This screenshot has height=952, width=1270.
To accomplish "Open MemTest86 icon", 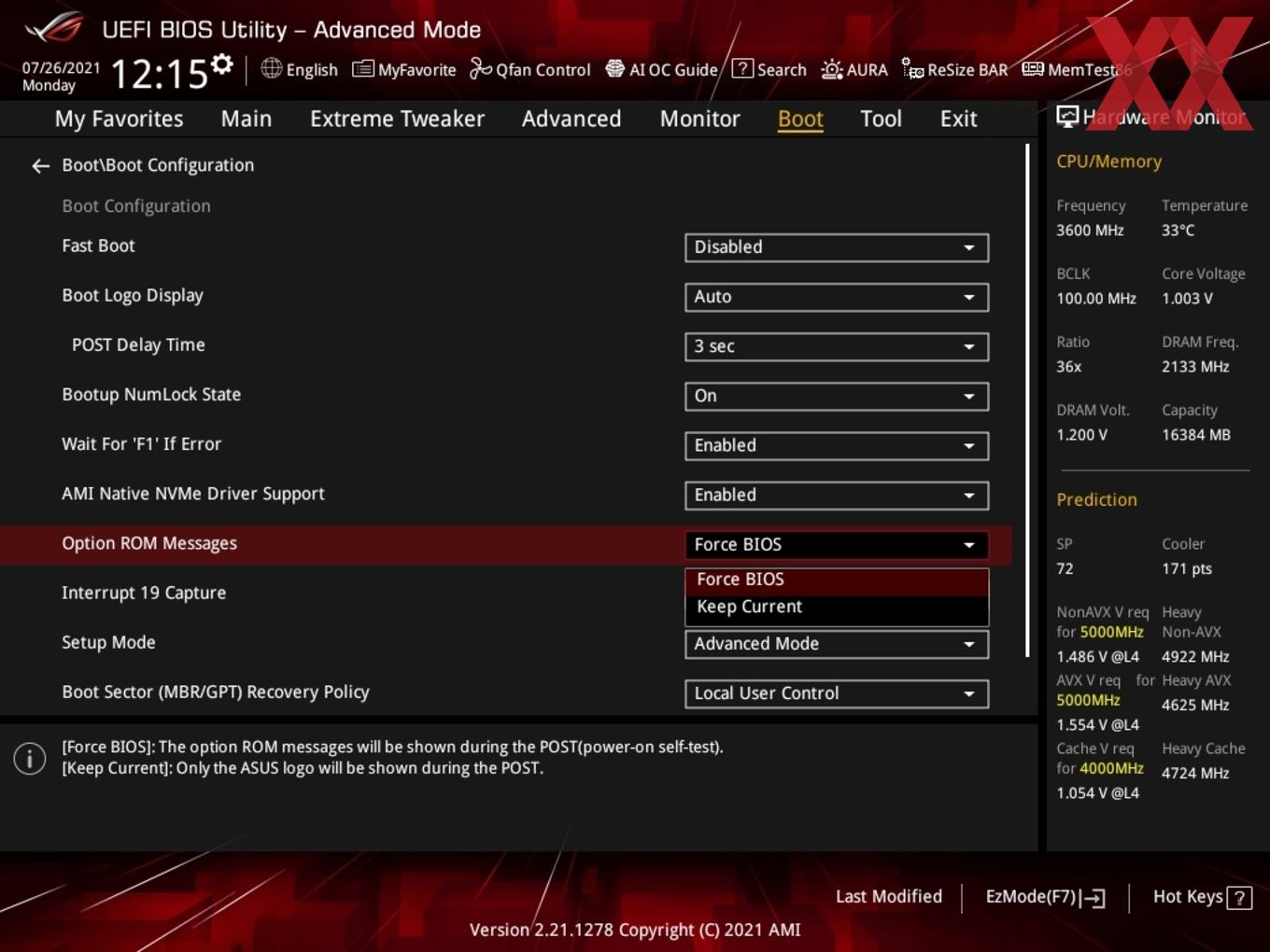I will pyautogui.click(x=1033, y=69).
